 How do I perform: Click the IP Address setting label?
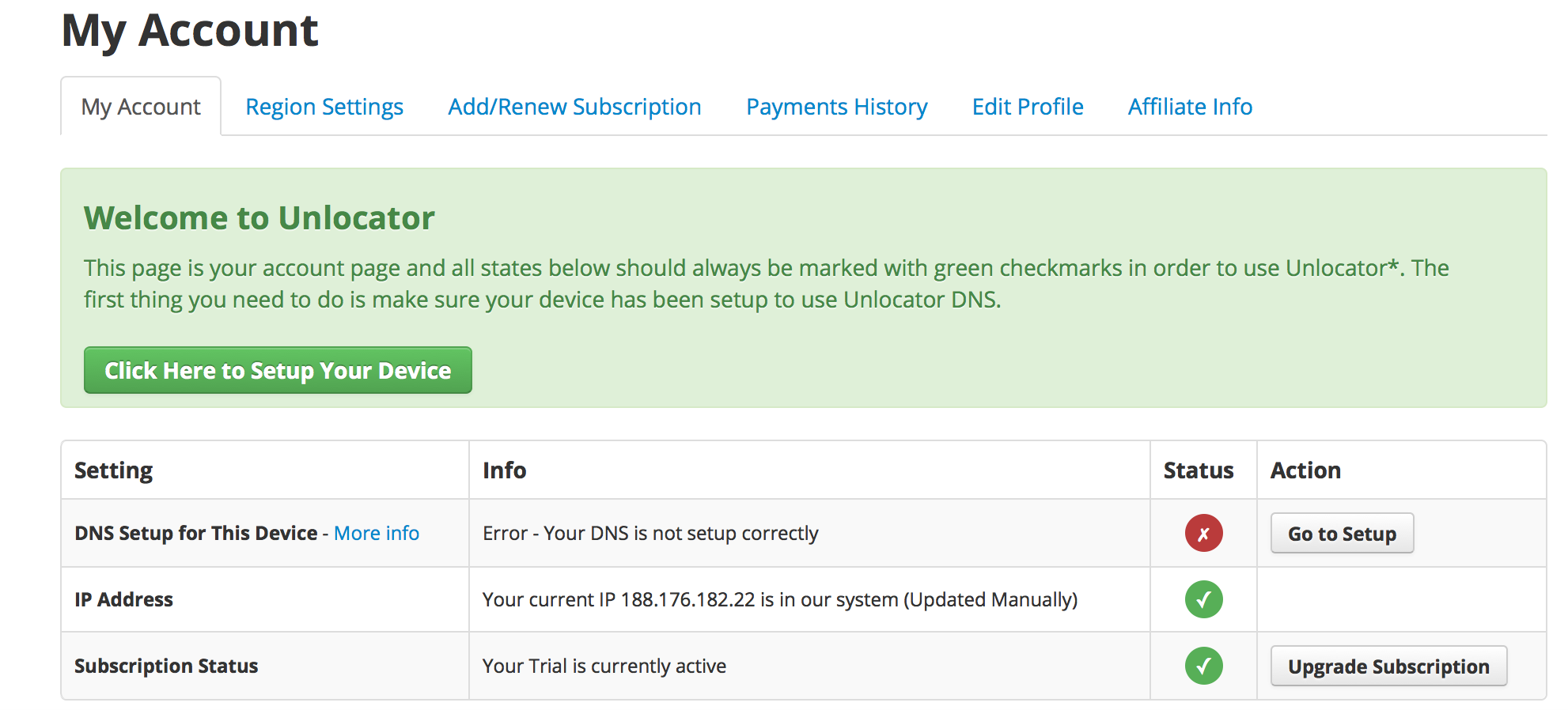pos(123,600)
